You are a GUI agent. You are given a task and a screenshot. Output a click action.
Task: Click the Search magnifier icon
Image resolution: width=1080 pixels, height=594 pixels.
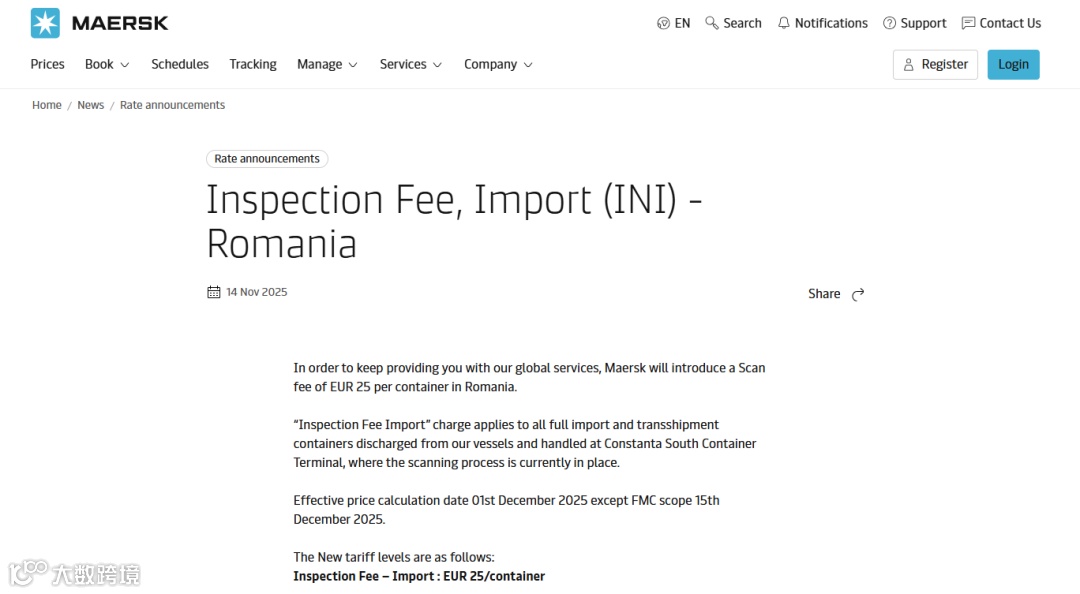tap(712, 23)
